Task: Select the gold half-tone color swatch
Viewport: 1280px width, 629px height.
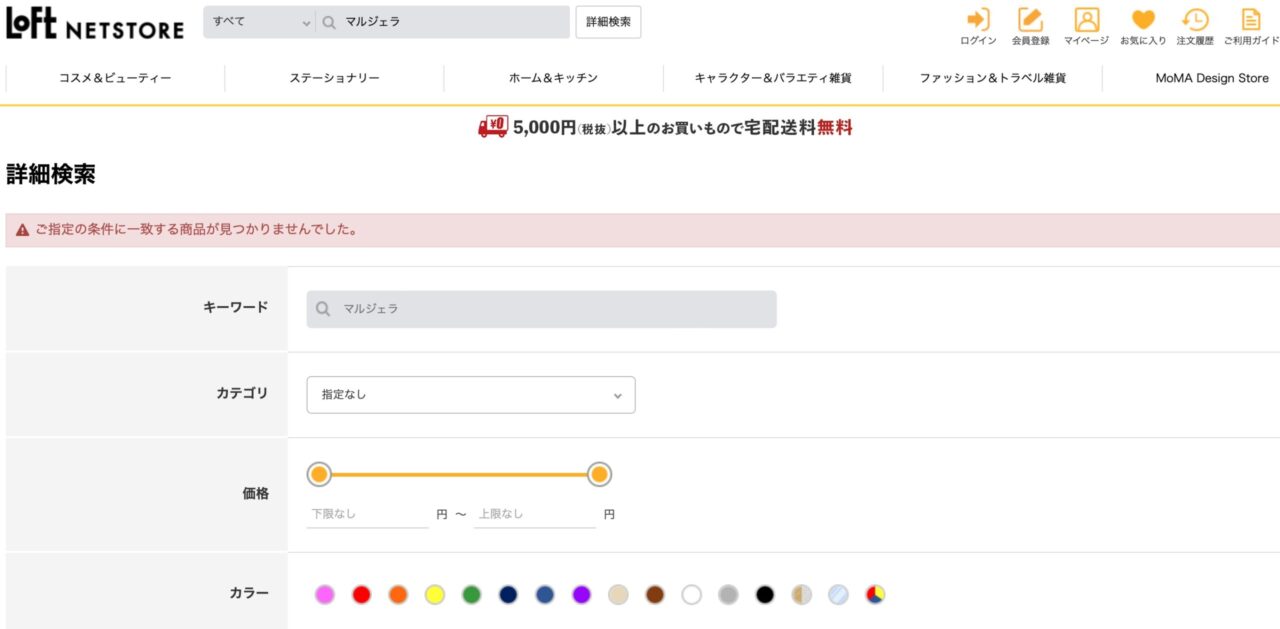Action: click(x=802, y=595)
